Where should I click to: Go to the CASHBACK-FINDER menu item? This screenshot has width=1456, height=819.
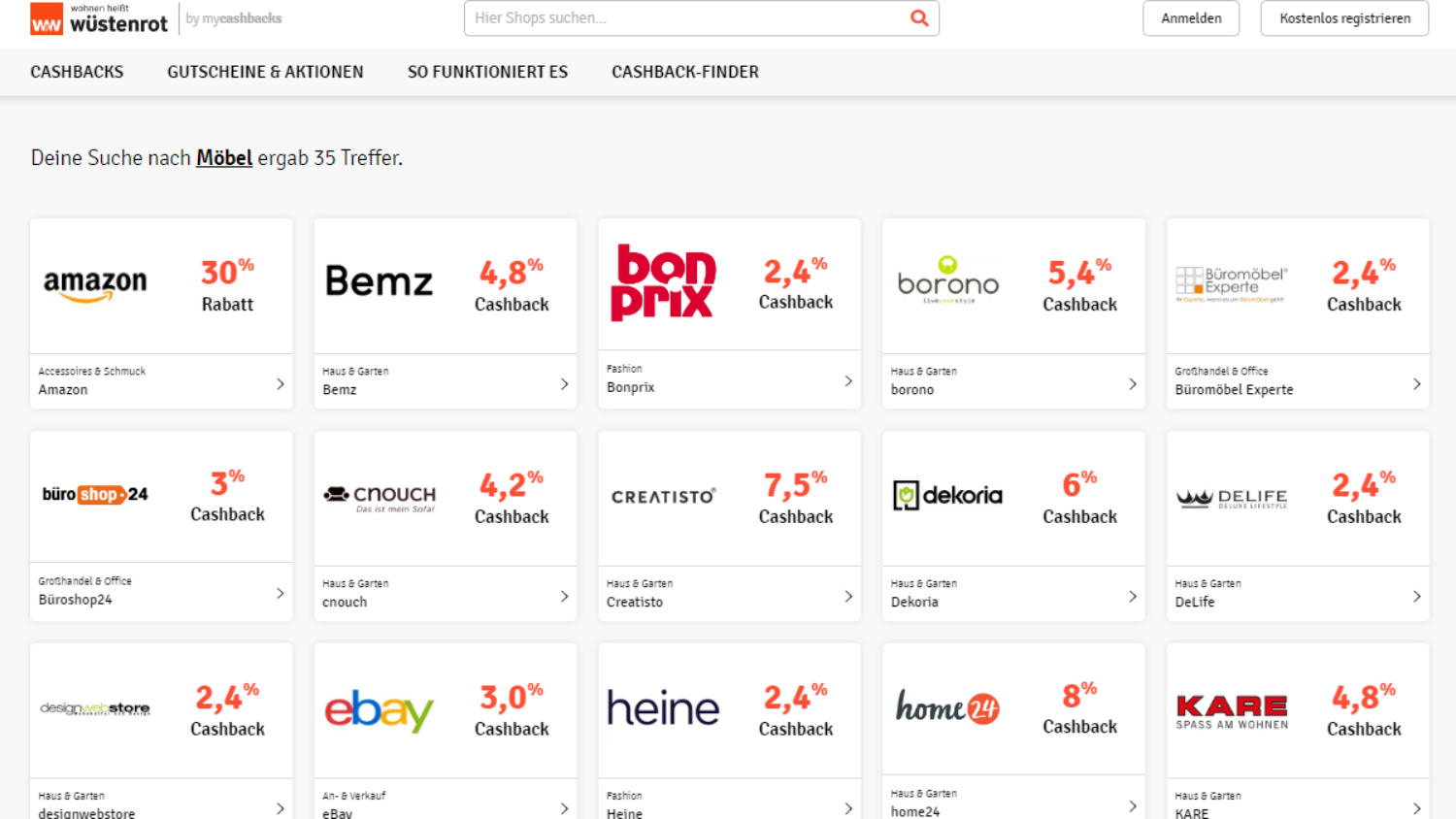685,72
